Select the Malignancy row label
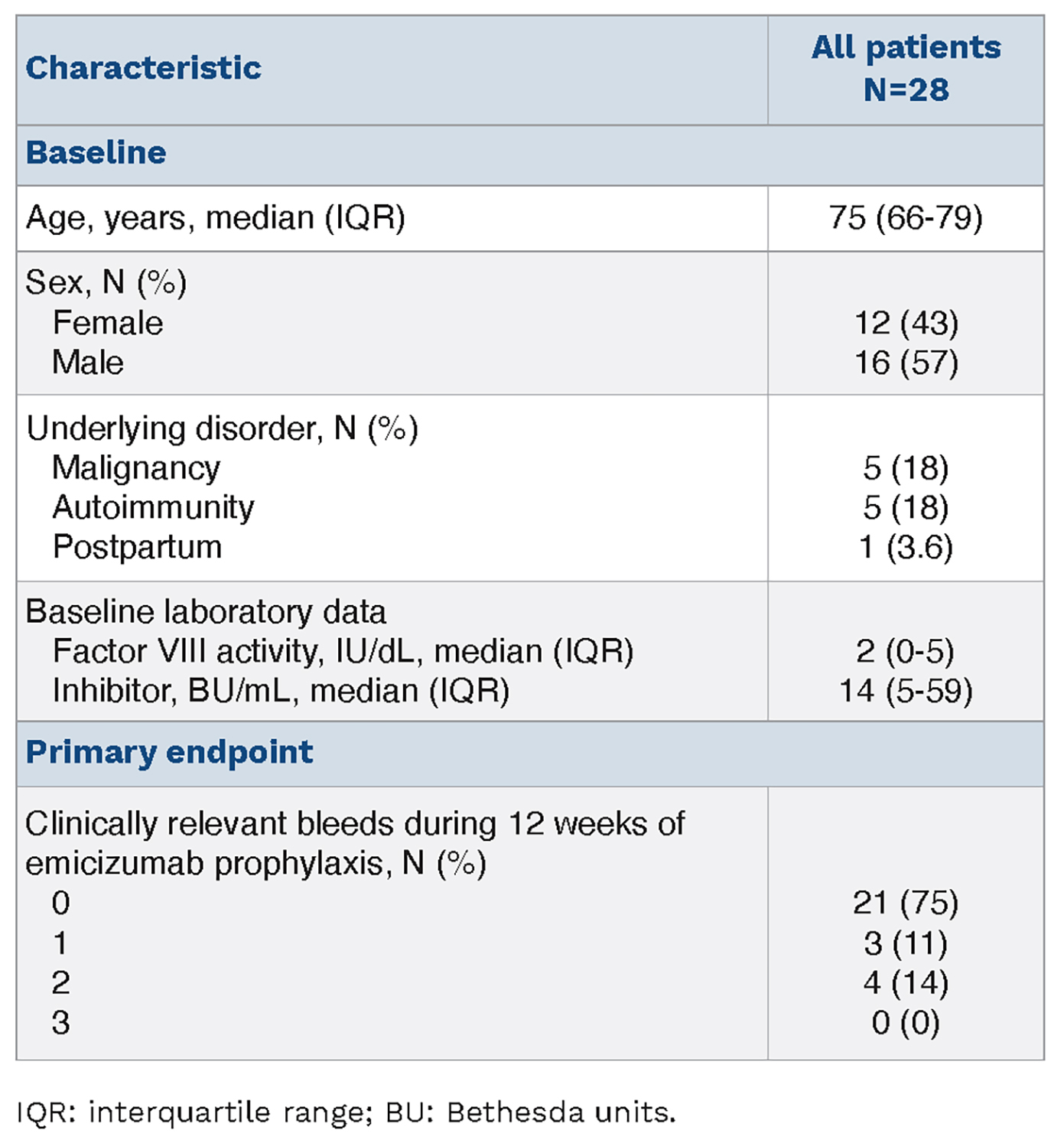 click(136, 467)
